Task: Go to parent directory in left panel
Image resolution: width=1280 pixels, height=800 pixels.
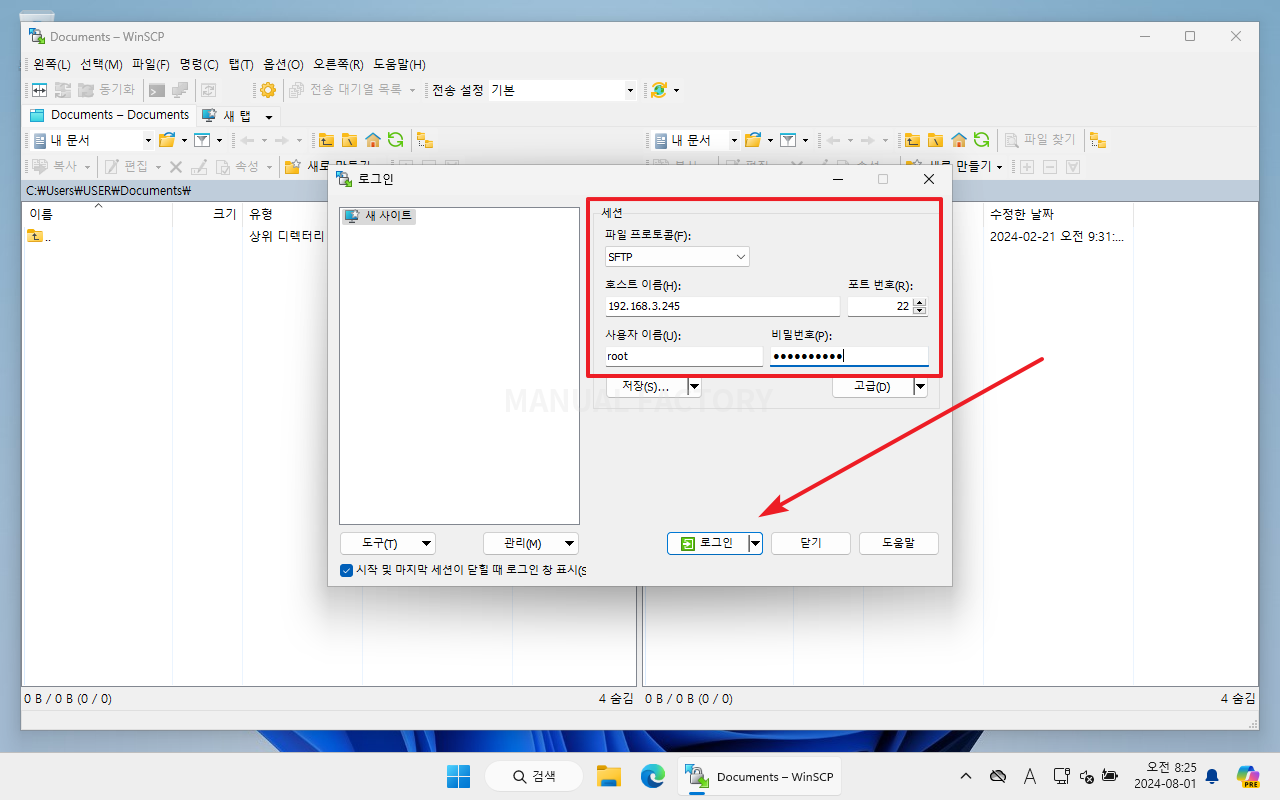Action: [326, 140]
